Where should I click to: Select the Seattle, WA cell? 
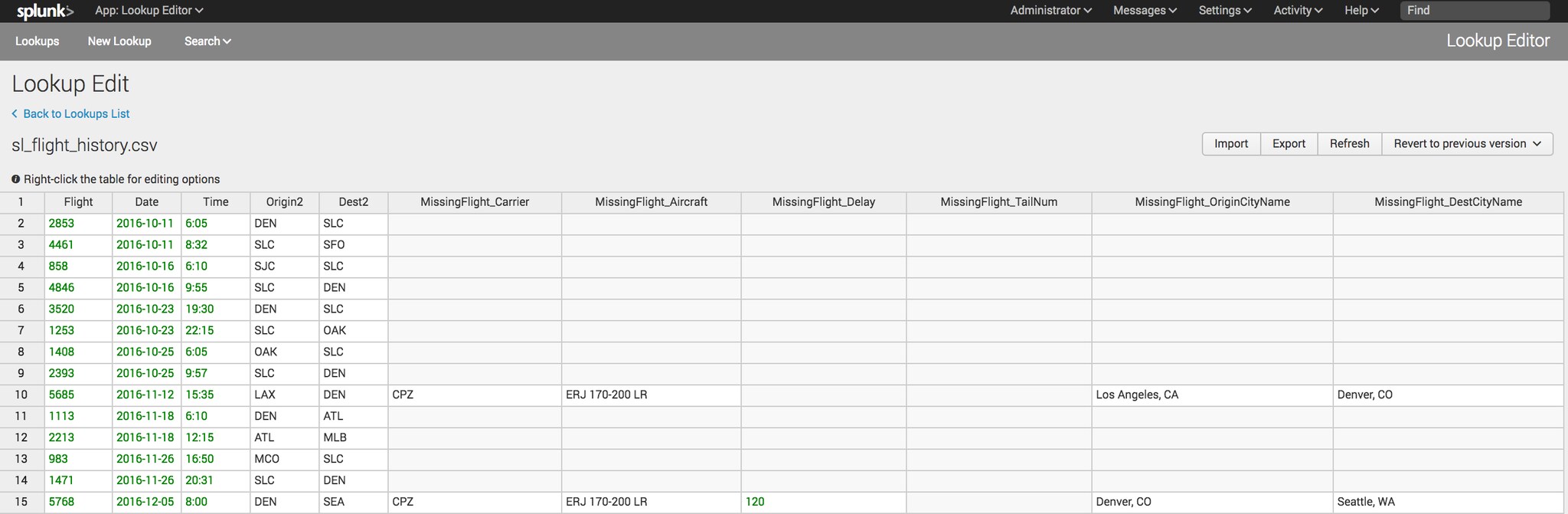point(1449,503)
